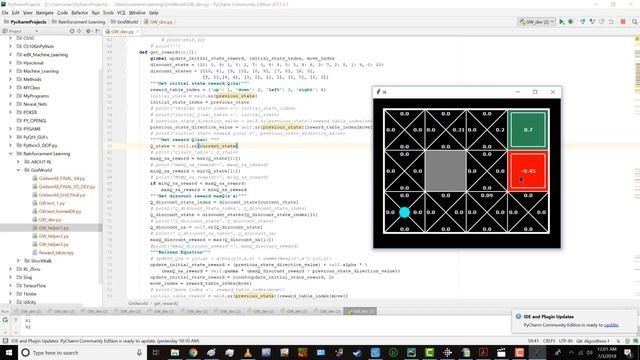
Task: Expand the PYGAME folder
Action: (x=11, y=129)
